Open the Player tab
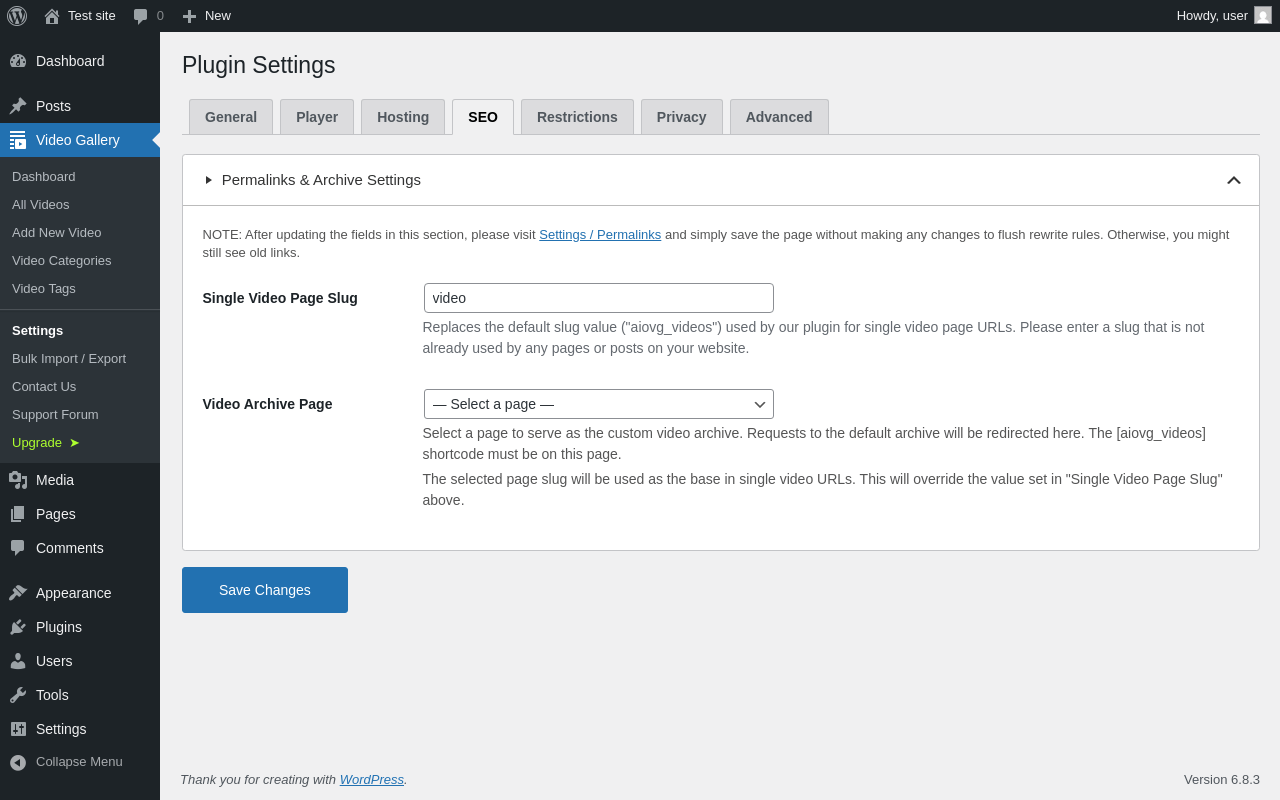This screenshot has width=1280, height=800. click(x=317, y=117)
